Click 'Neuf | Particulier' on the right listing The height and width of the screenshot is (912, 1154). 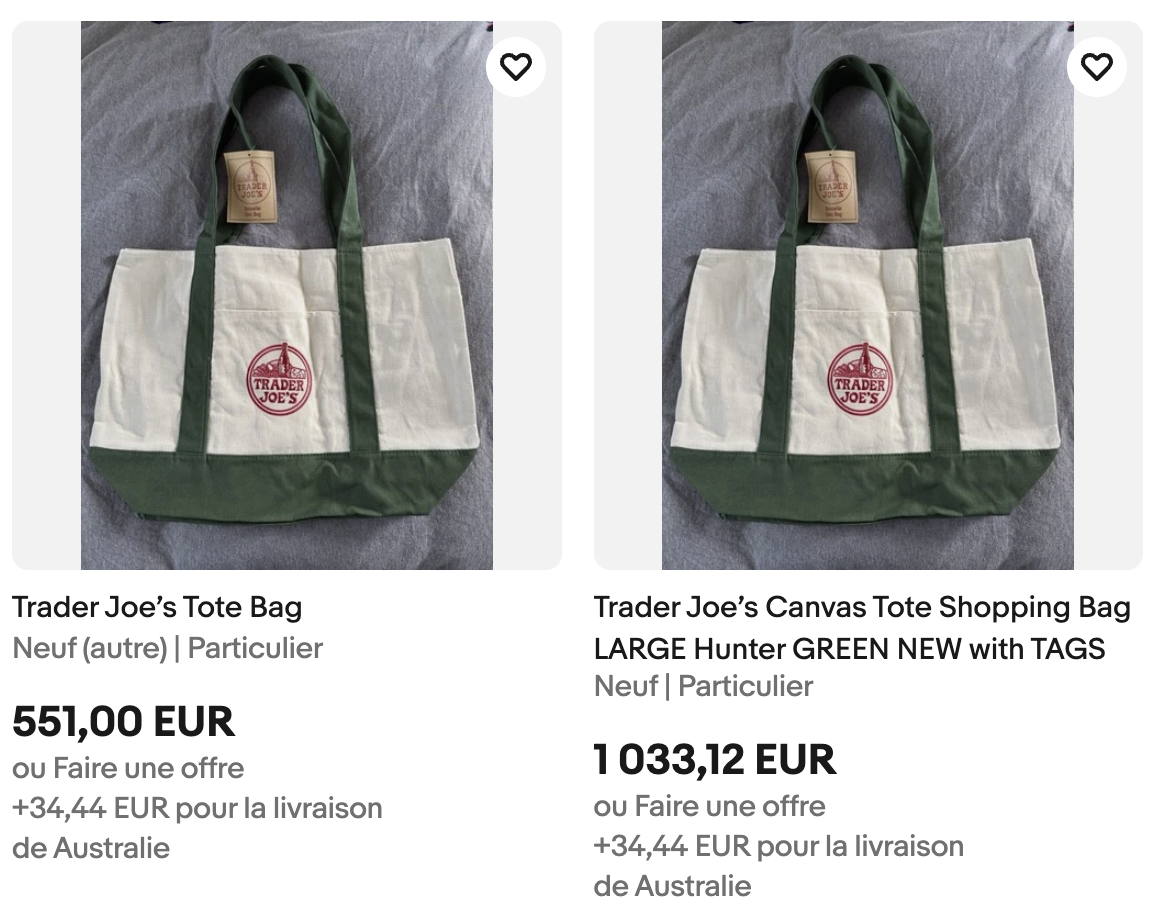pyautogui.click(x=704, y=687)
